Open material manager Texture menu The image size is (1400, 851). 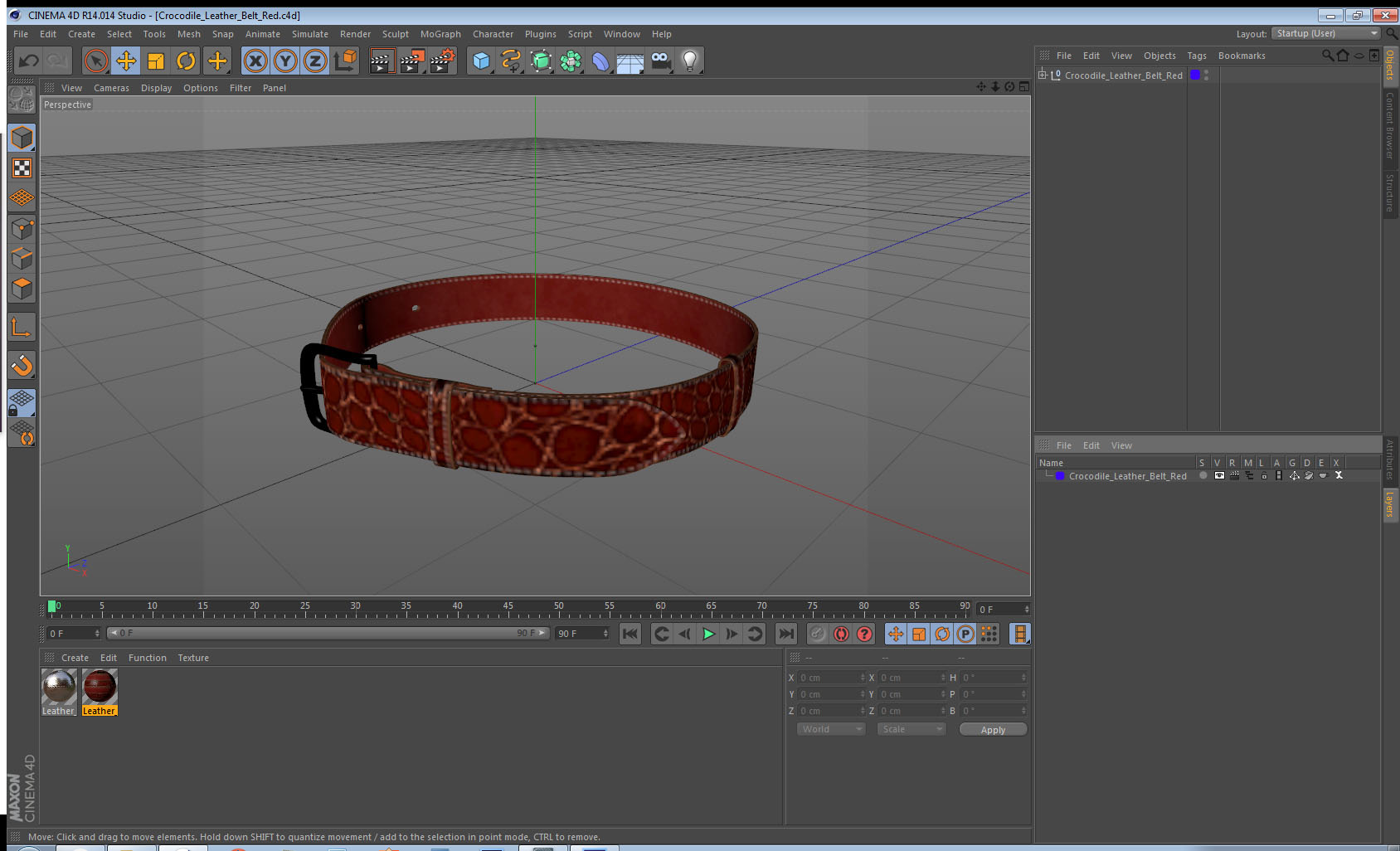(193, 658)
